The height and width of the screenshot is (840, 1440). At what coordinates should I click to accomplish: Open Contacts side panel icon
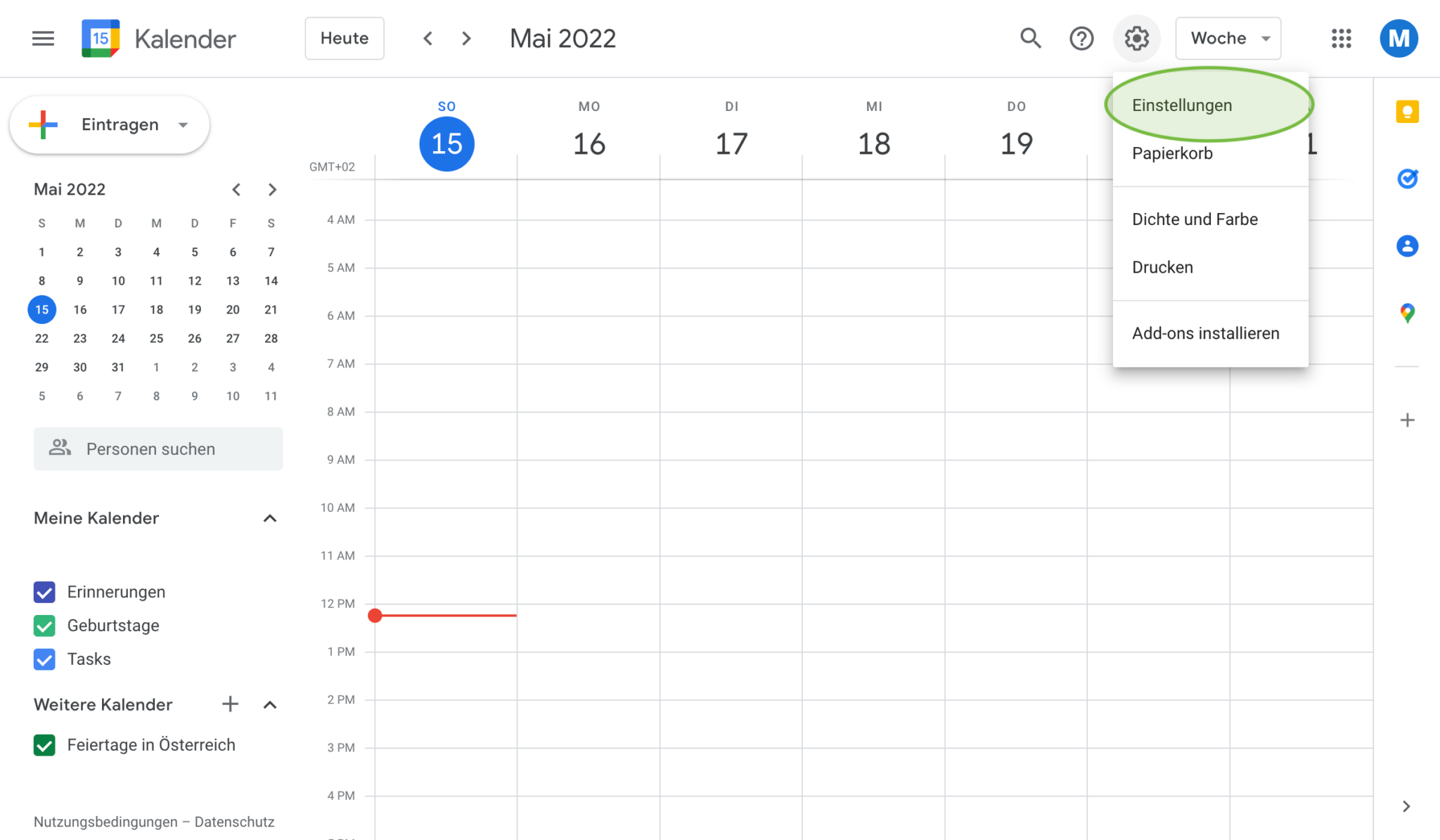tap(1407, 246)
